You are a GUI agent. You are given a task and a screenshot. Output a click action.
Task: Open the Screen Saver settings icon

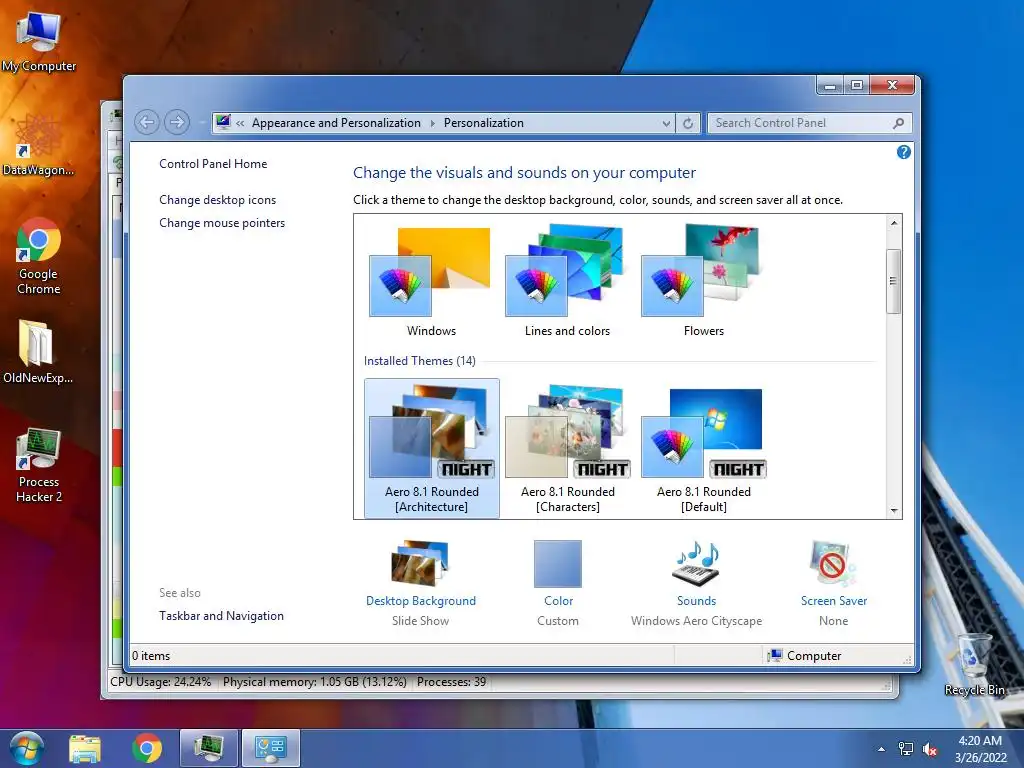click(x=833, y=564)
